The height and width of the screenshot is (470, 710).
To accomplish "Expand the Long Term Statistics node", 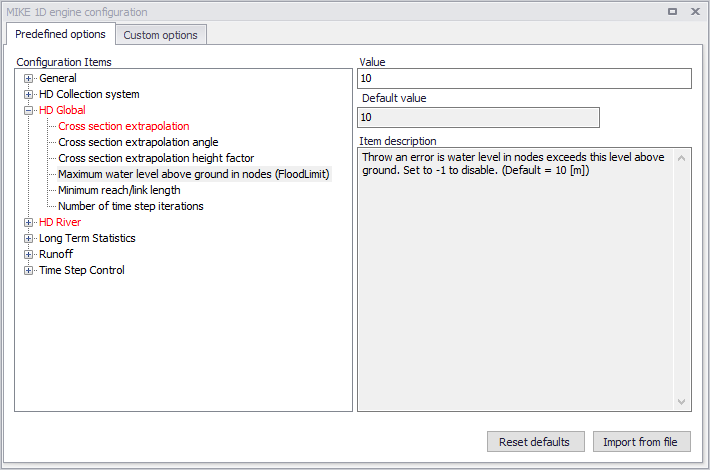I will pos(29,238).
